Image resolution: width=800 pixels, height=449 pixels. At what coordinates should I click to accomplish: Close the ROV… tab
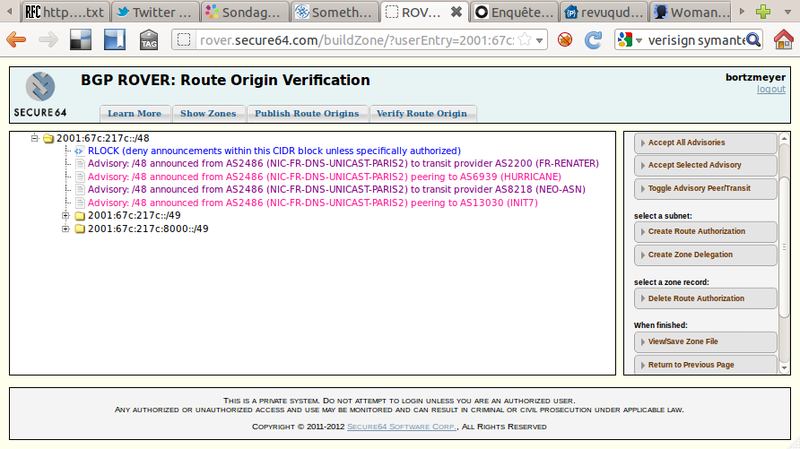[457, 12]
